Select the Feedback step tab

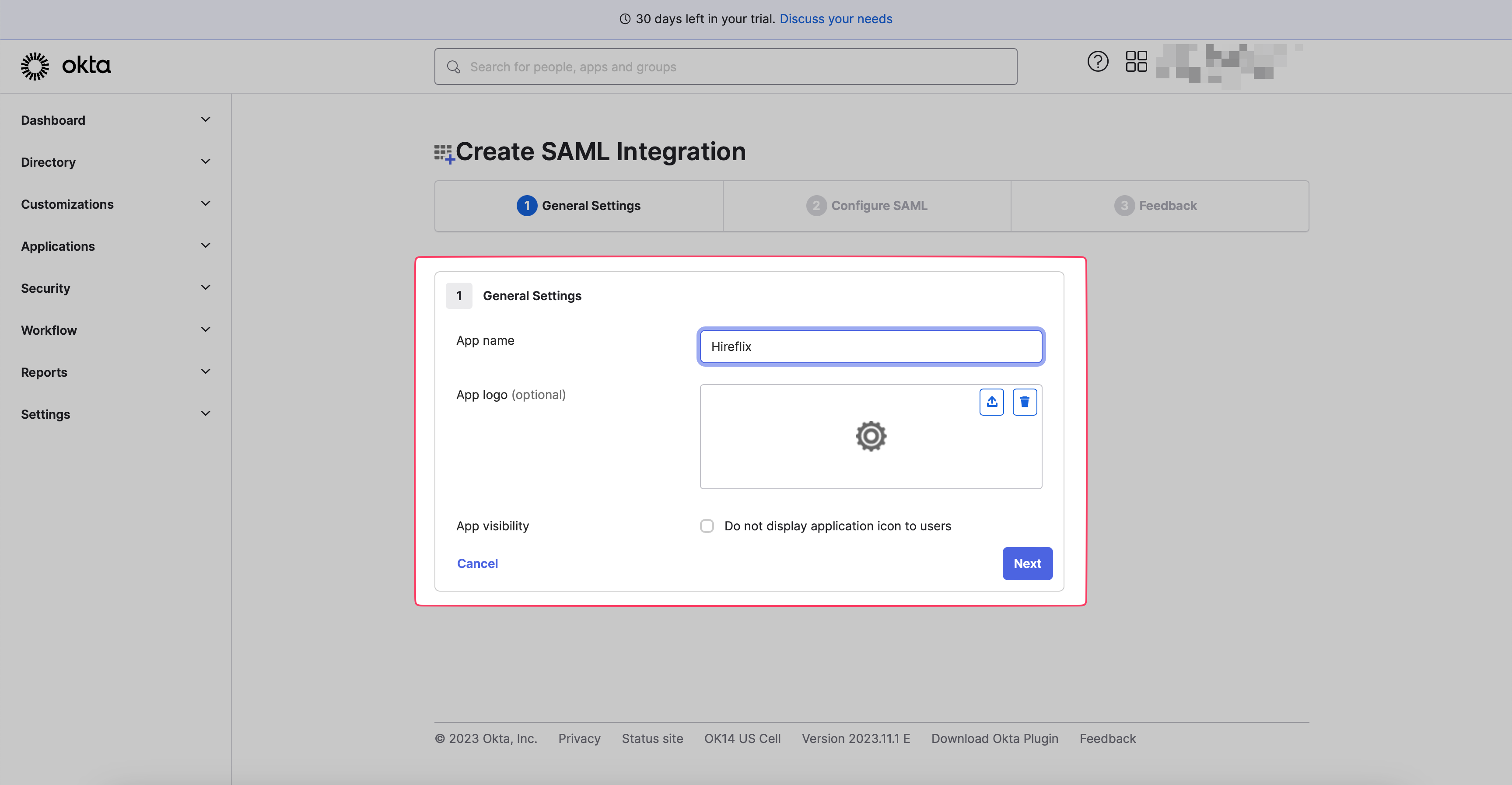(1159, 206)
